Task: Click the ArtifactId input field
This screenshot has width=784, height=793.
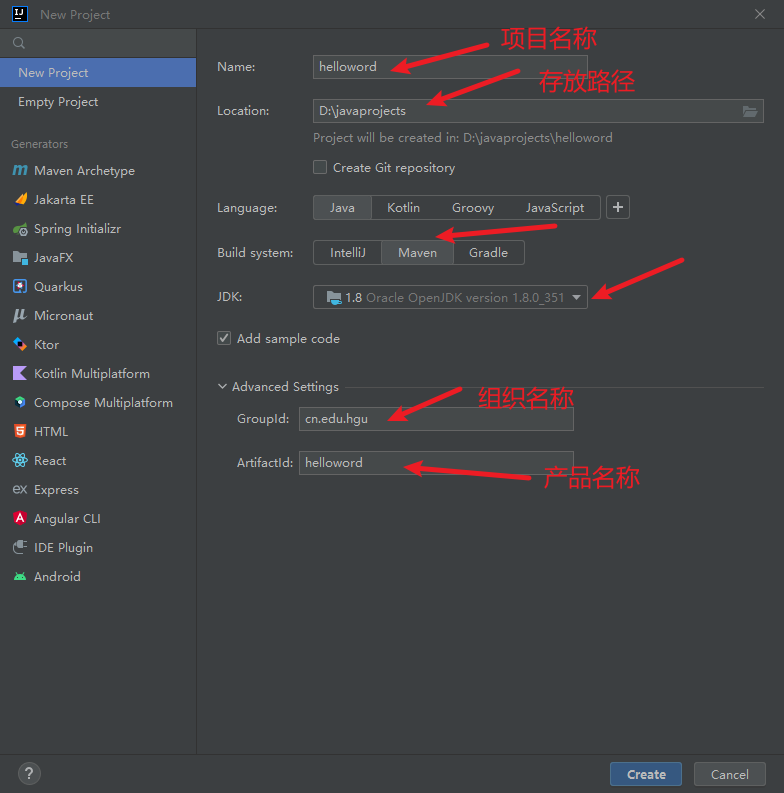Action: pyautogui.click(x=436, y=463)
